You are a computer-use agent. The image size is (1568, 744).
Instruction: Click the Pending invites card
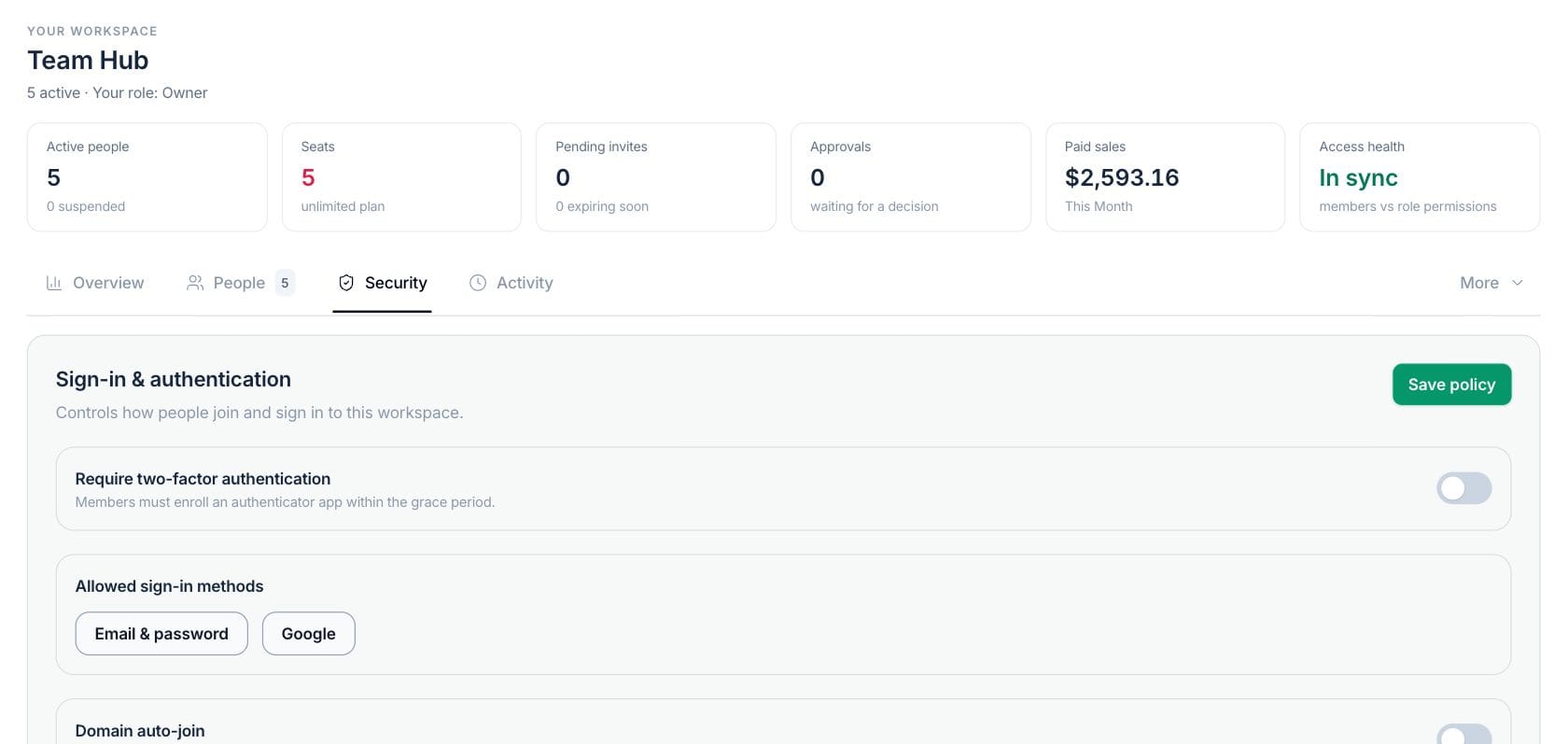(656, 177)
